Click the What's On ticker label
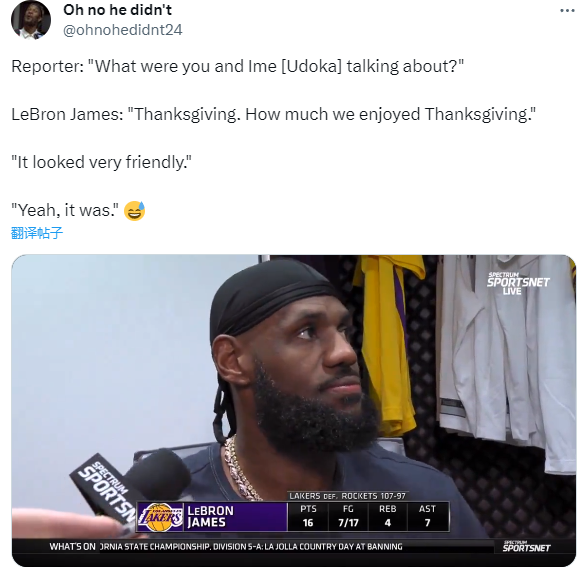 (x=73, y=547)
